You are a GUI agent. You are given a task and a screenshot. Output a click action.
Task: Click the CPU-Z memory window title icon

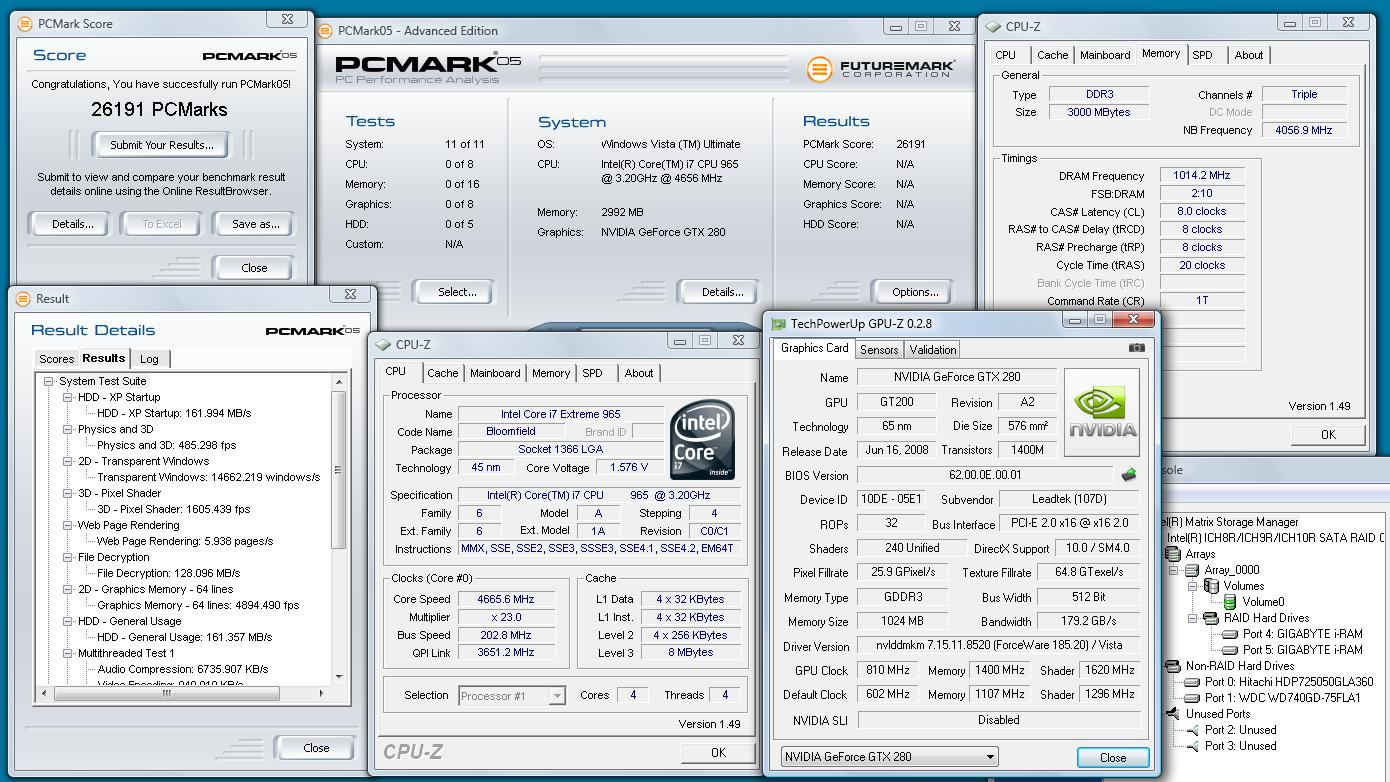click(993, 27)
